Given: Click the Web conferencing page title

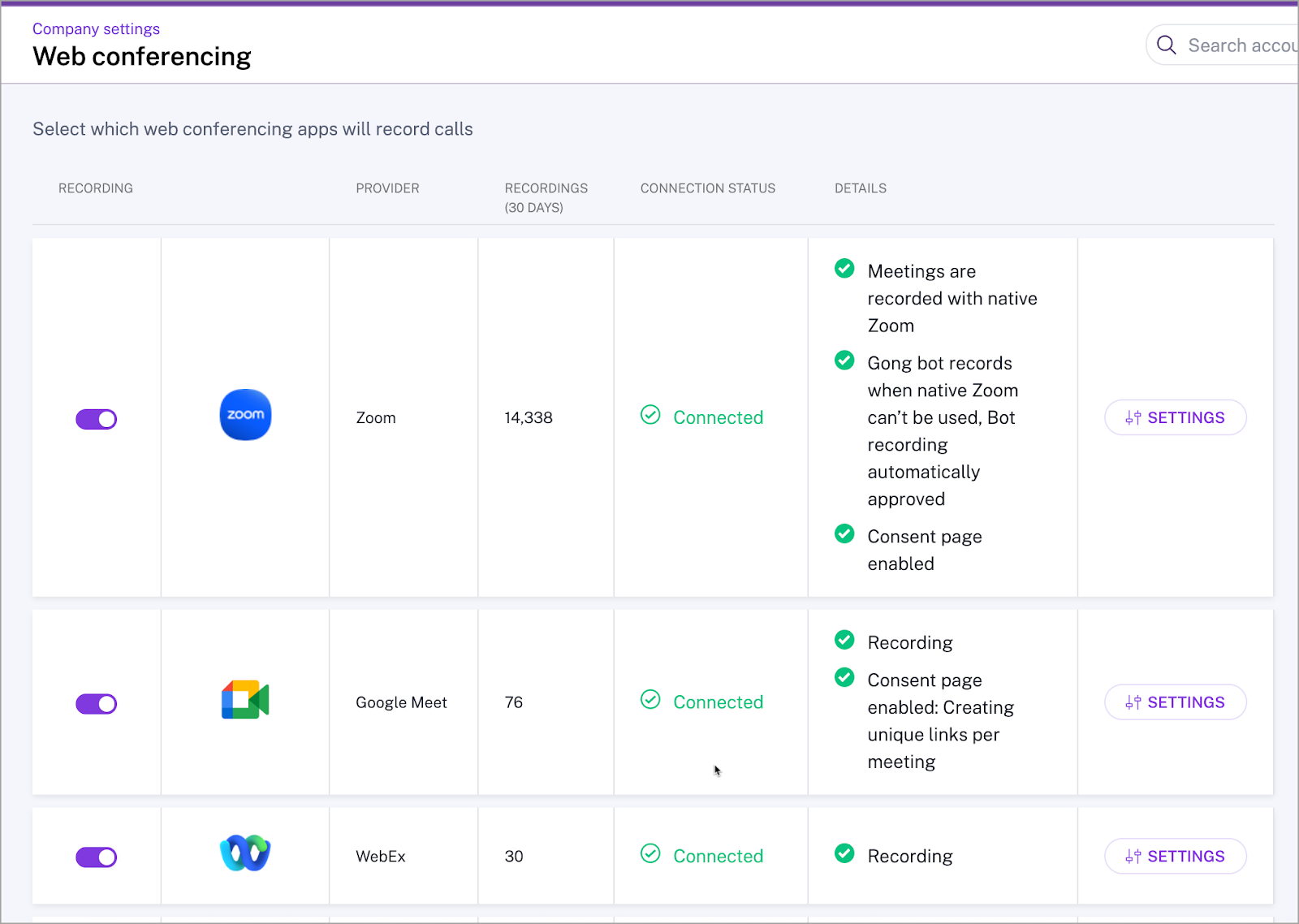Looking at the screenshot, I should pos(142,57).
